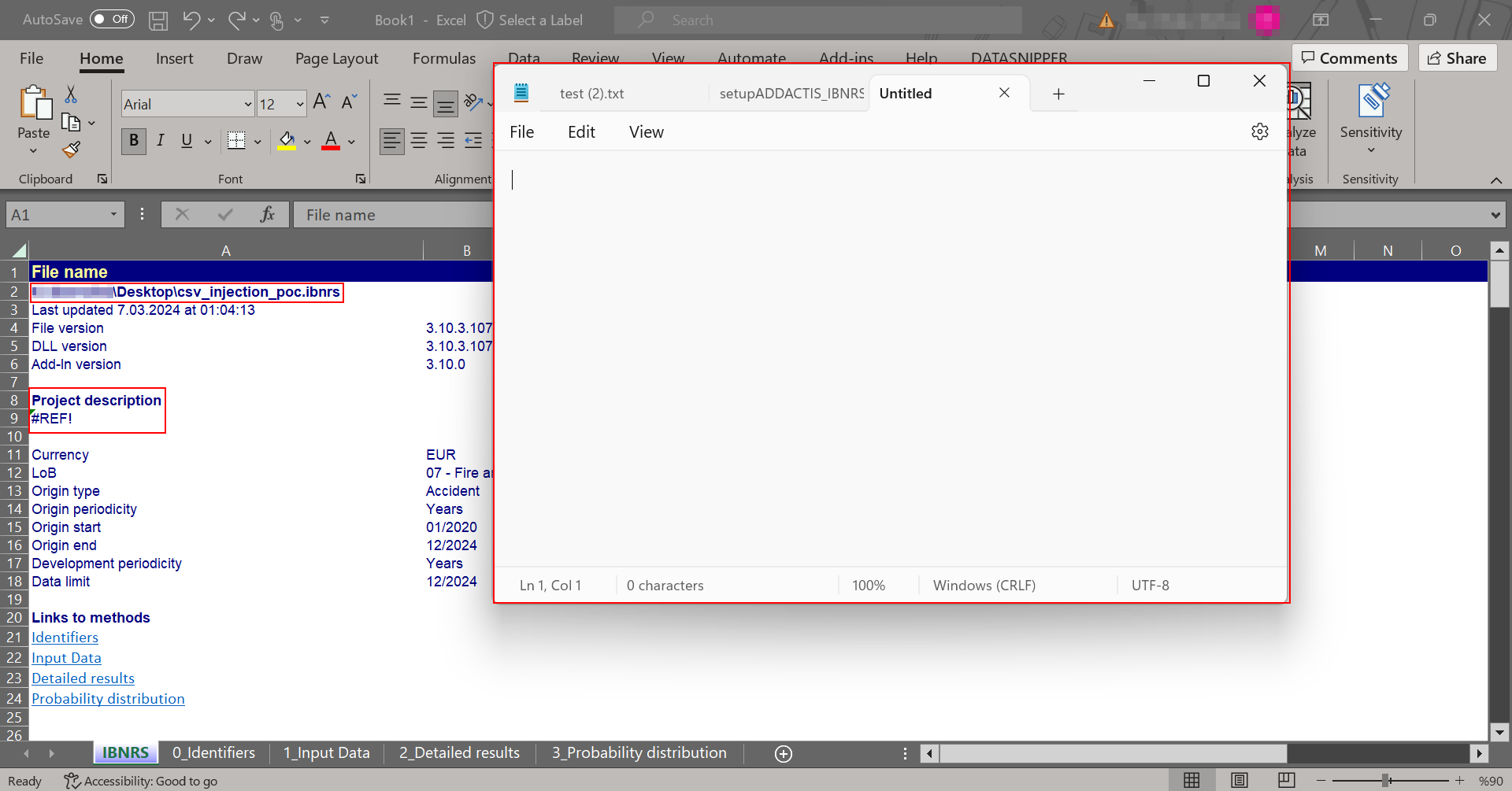The height and width of the screenshot is (791, 1512).
Task: Open Notepad settings gear icon
Action: click(1260, 131)
